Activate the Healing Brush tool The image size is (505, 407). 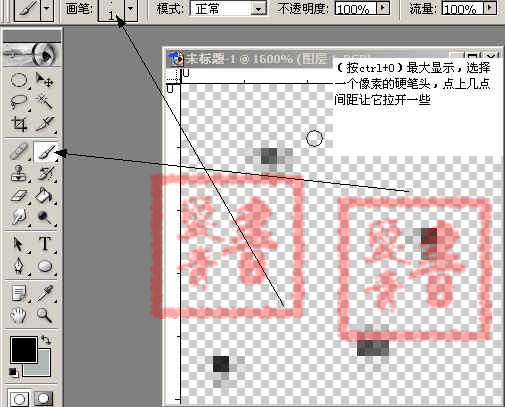pos(19,152)
